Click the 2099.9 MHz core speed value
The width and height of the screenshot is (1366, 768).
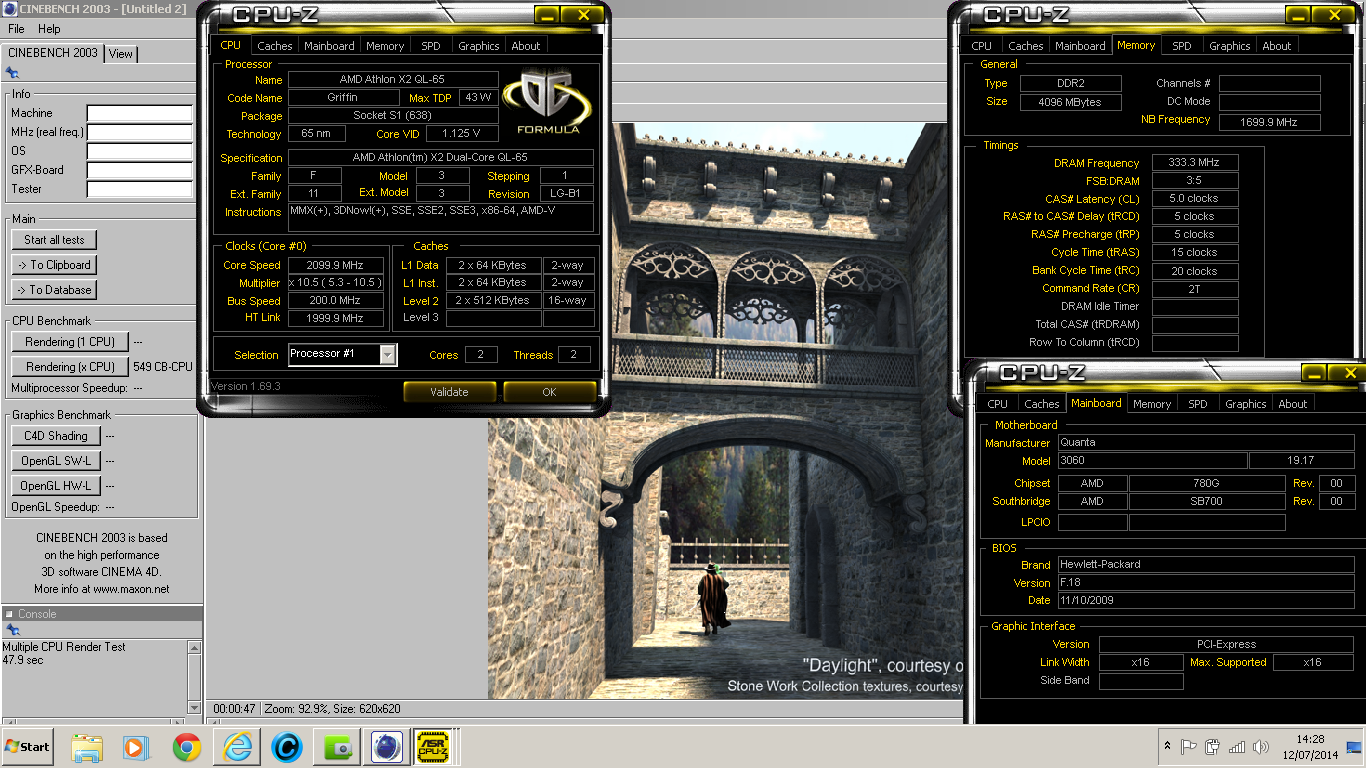336,266
